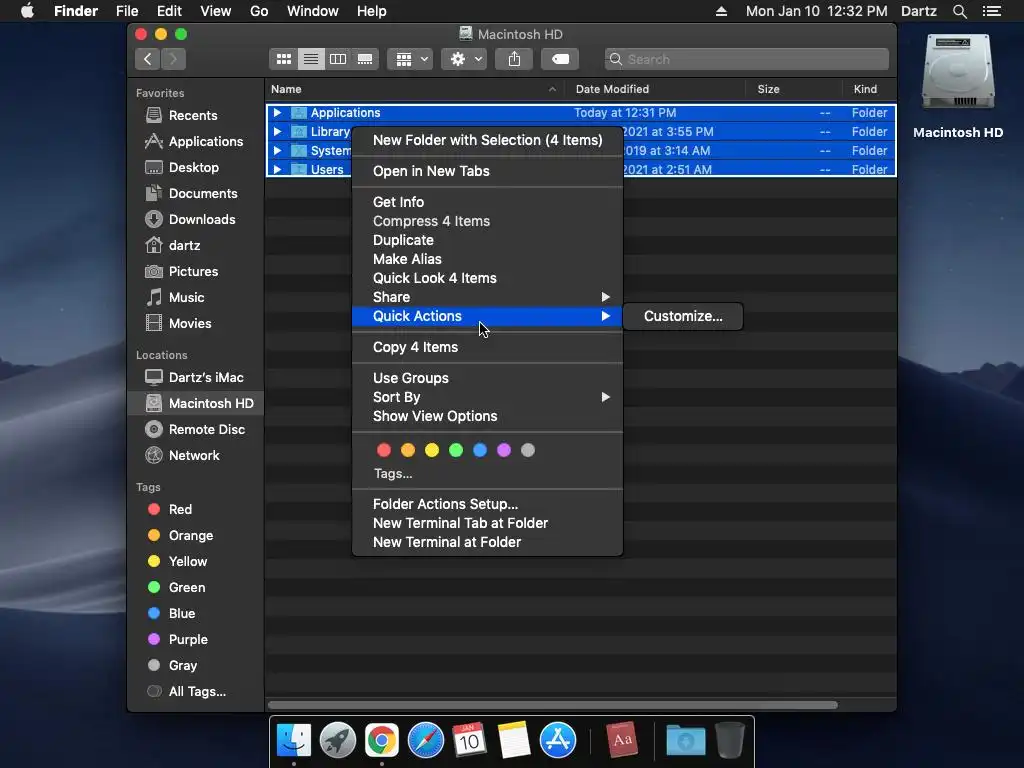This screenshot has height=768, width=1024.
Task: Apply the yellow tag in the context menu
Action: pyautogui.click(x=432, y=450)
